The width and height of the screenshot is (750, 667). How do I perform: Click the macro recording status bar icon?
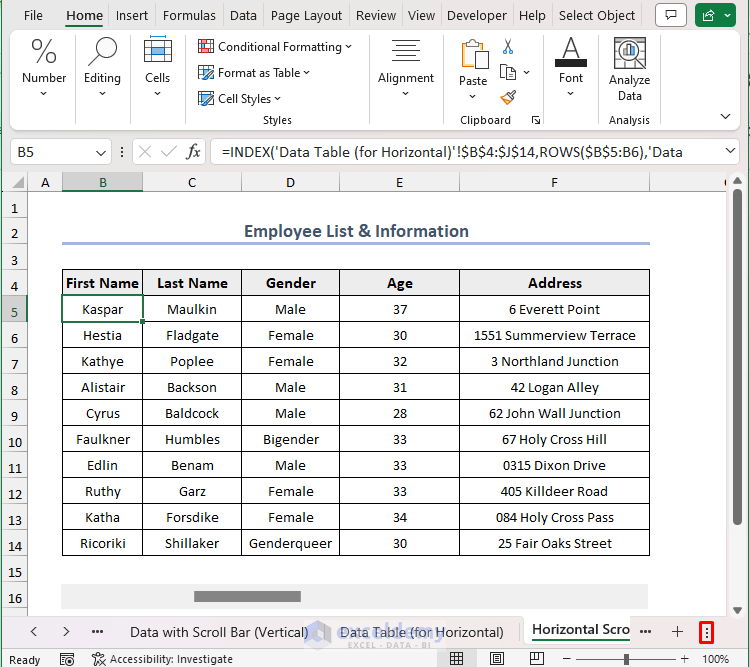coord(66,659)
